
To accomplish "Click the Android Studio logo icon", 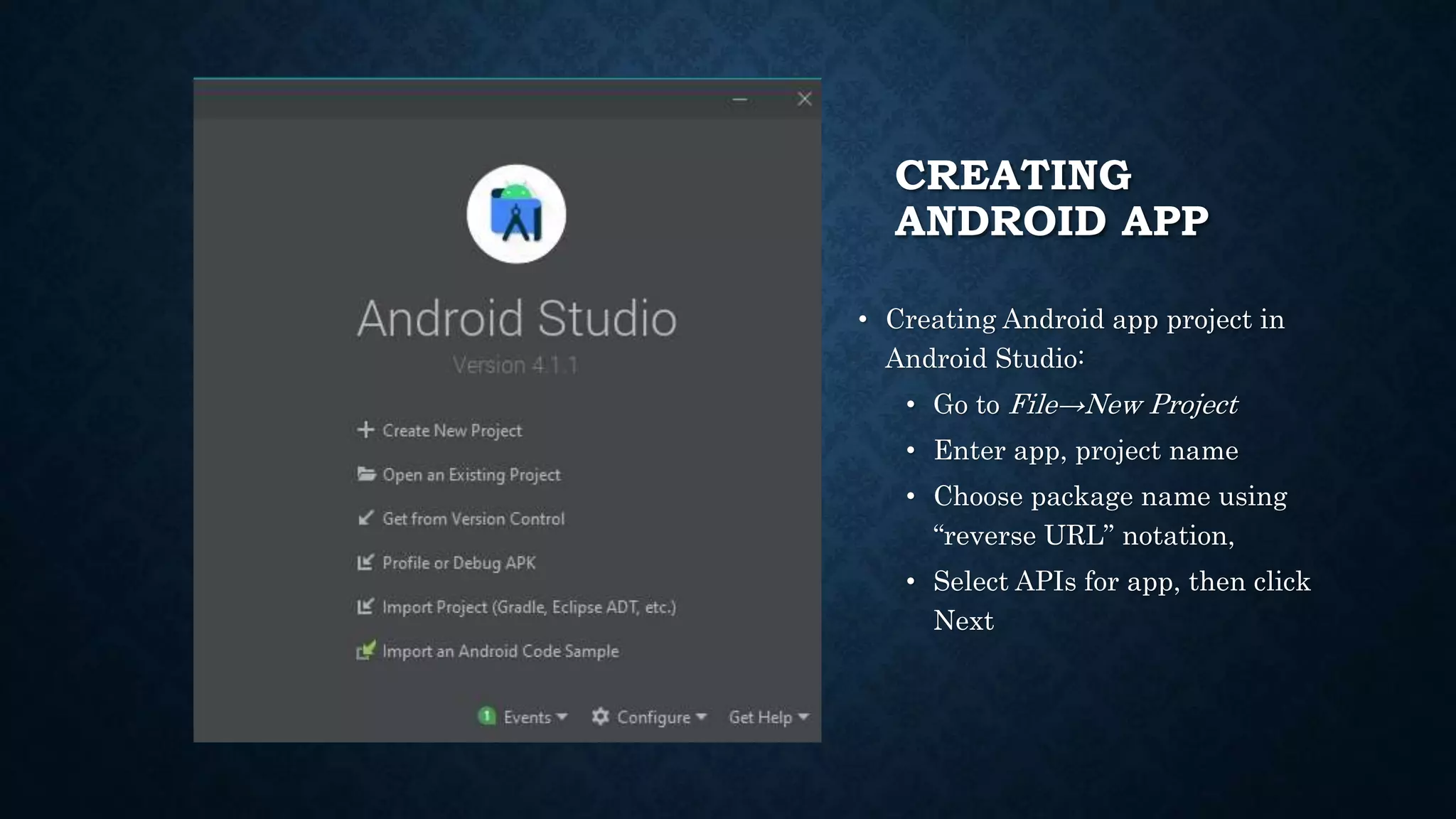I will point(516,214).
